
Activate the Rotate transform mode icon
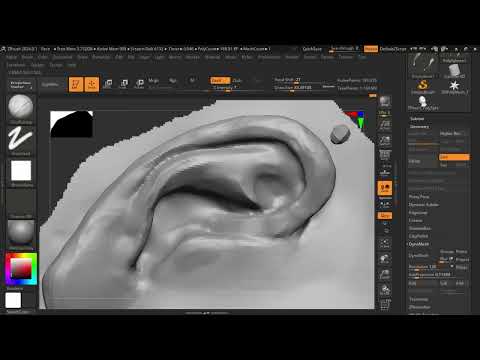click(x=139, y=84)
